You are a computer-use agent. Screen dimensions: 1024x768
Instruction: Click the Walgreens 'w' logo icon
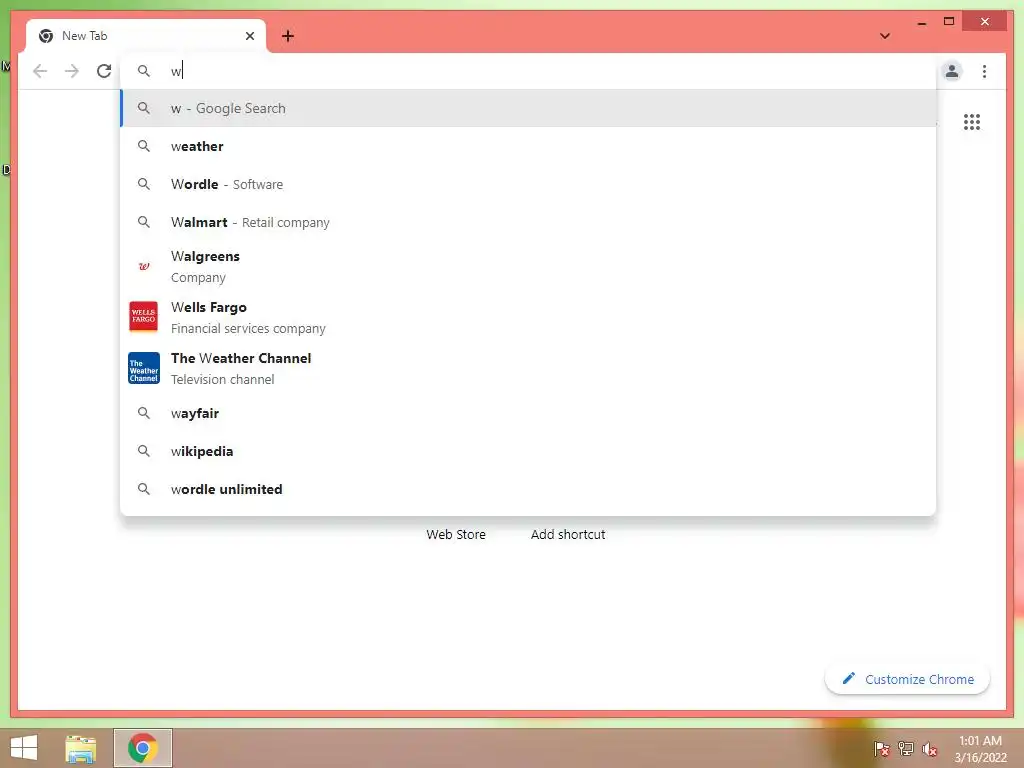(144, 266)
